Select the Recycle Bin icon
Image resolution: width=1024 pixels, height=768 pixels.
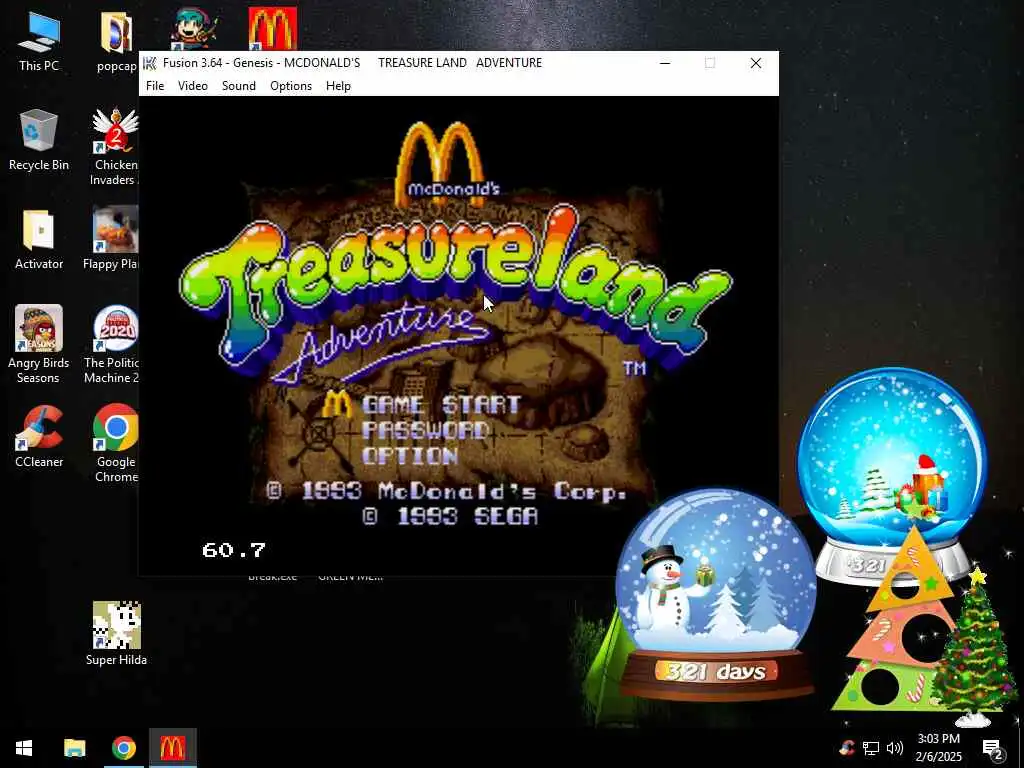(x=39, y=140)
